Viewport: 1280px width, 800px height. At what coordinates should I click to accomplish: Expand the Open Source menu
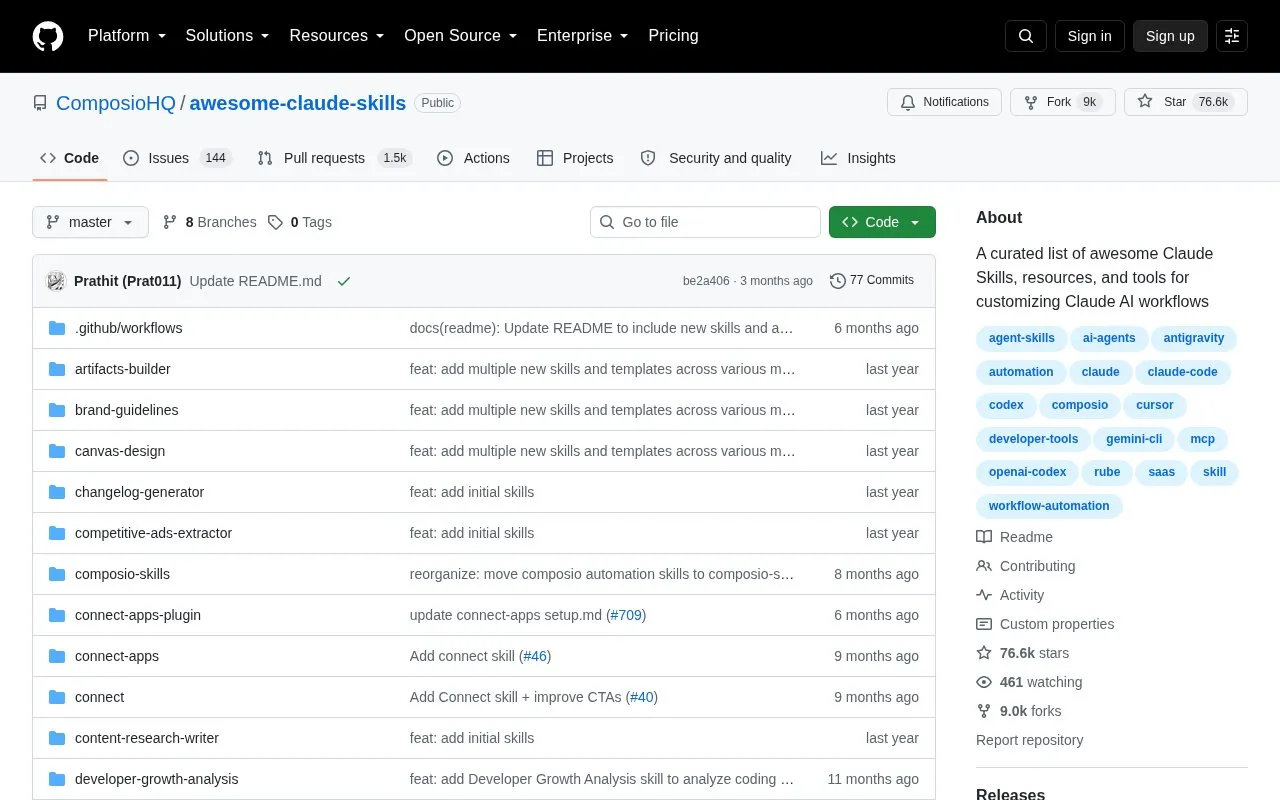461,36
